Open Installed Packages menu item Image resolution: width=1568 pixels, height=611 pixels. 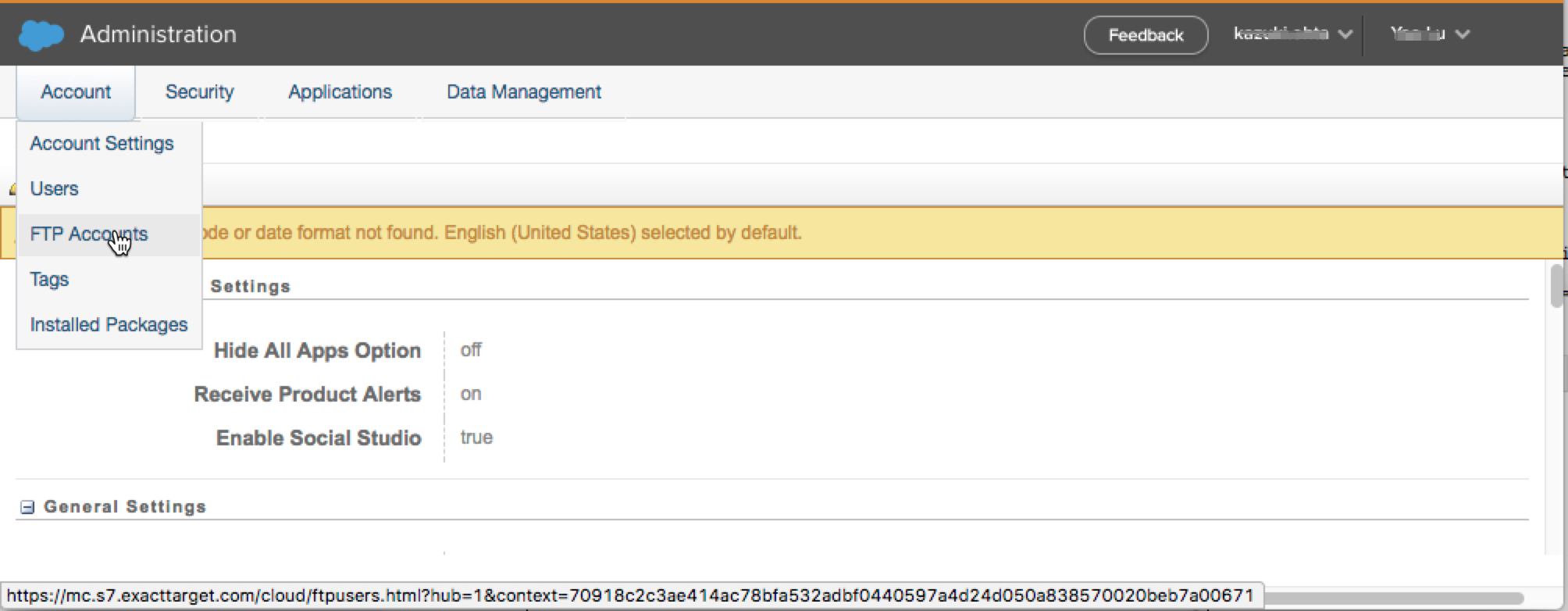(109, 325)
